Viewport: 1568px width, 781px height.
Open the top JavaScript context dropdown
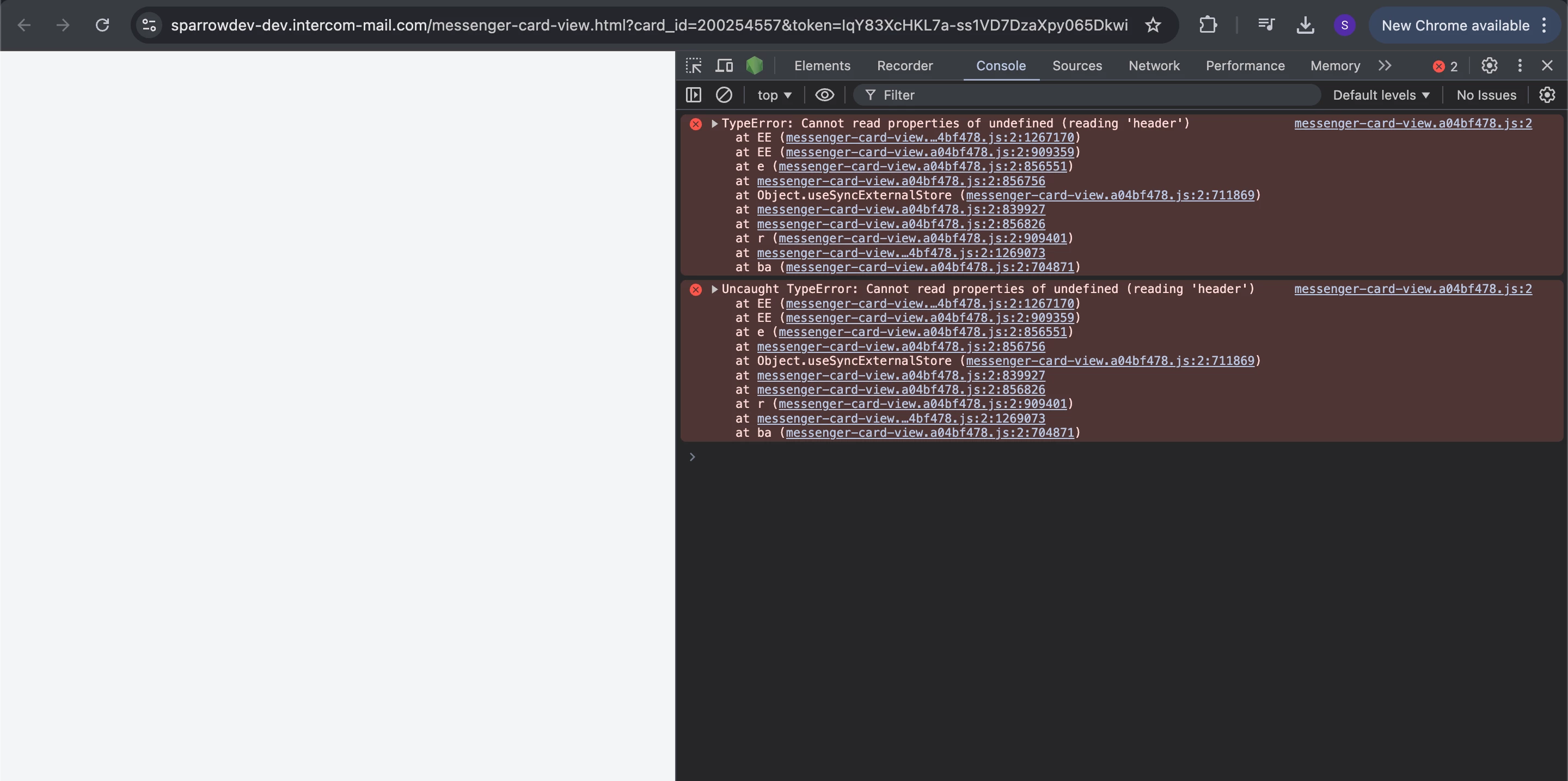coord(774,95)
